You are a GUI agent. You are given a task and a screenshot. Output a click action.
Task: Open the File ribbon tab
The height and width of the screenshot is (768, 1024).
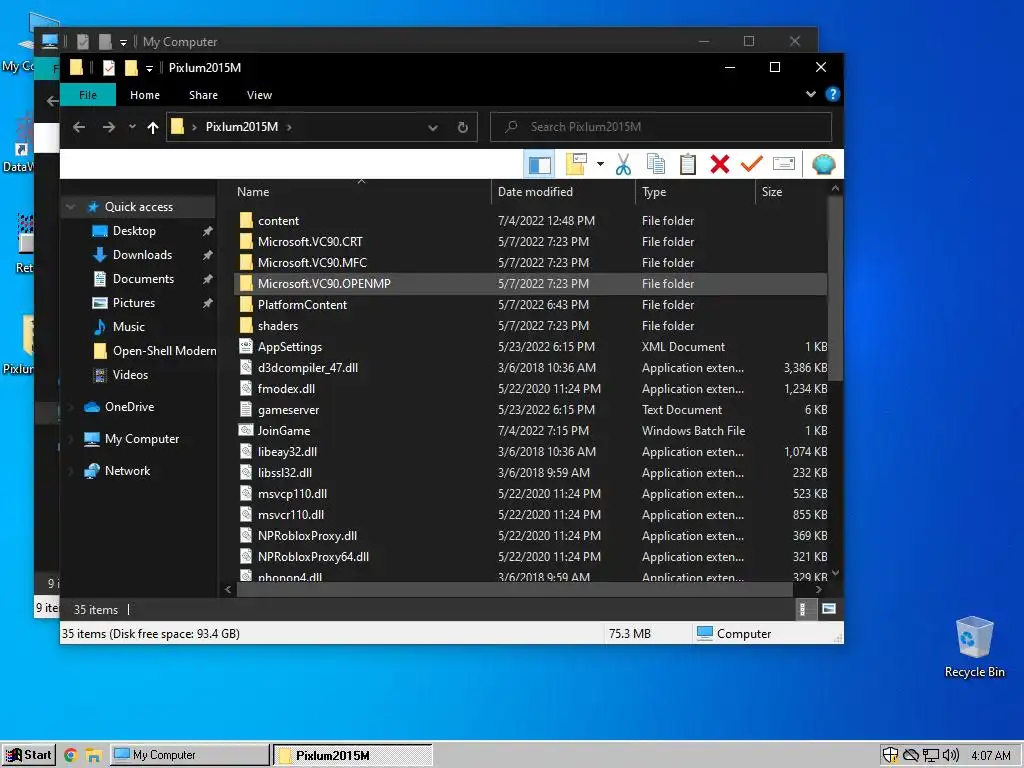(x=88, y=95)
